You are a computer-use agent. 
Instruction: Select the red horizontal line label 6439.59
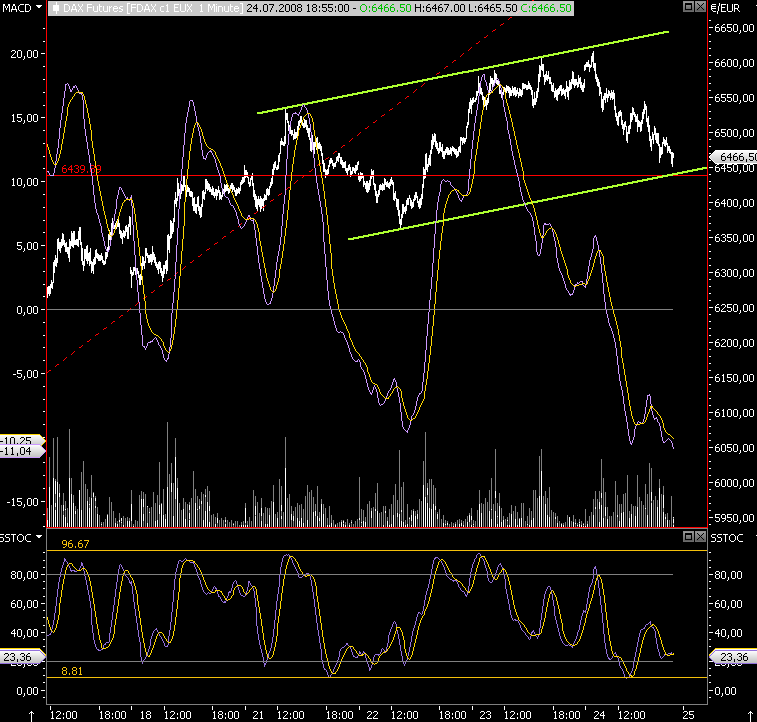point(81,169)
